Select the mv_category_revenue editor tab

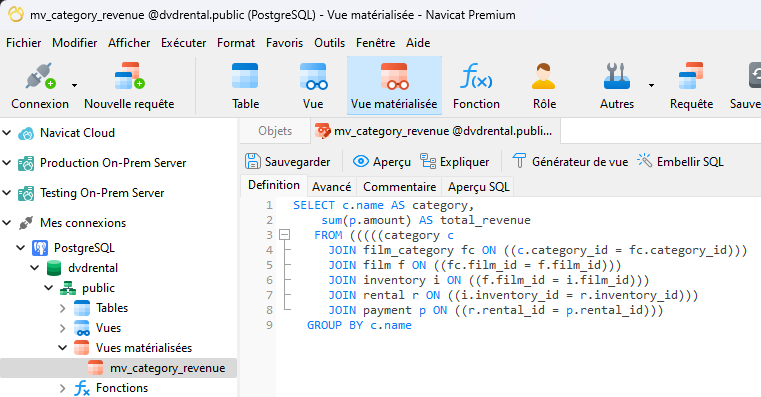click(x=436, y=131)
